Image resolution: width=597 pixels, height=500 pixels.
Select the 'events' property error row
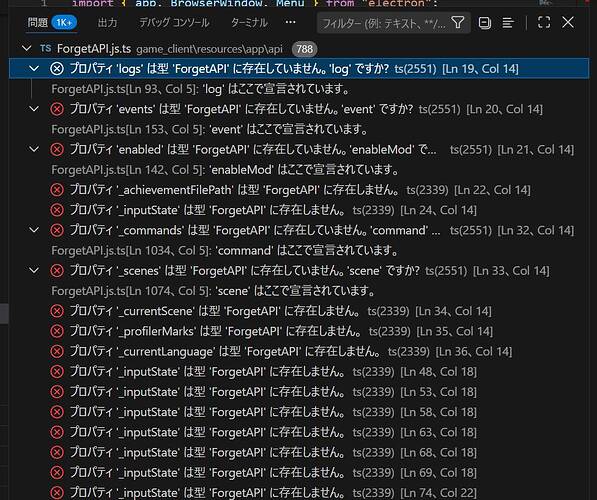click(299, 109)
